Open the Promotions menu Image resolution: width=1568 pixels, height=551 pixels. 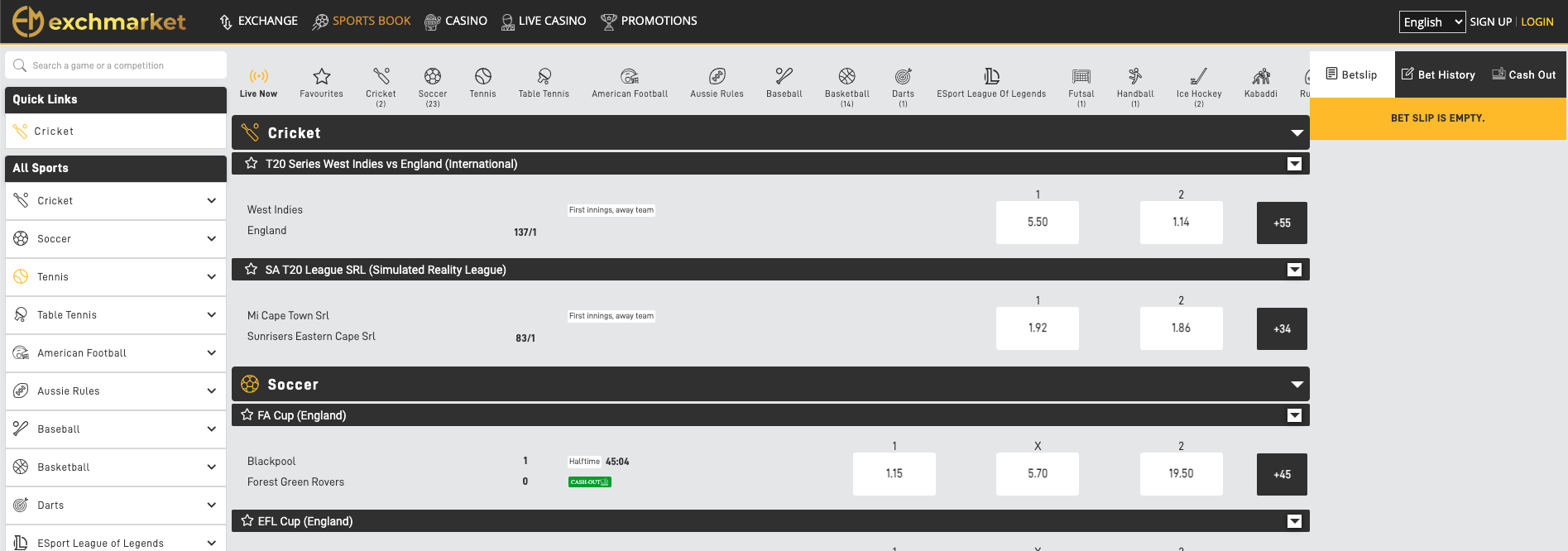(649, 22)
